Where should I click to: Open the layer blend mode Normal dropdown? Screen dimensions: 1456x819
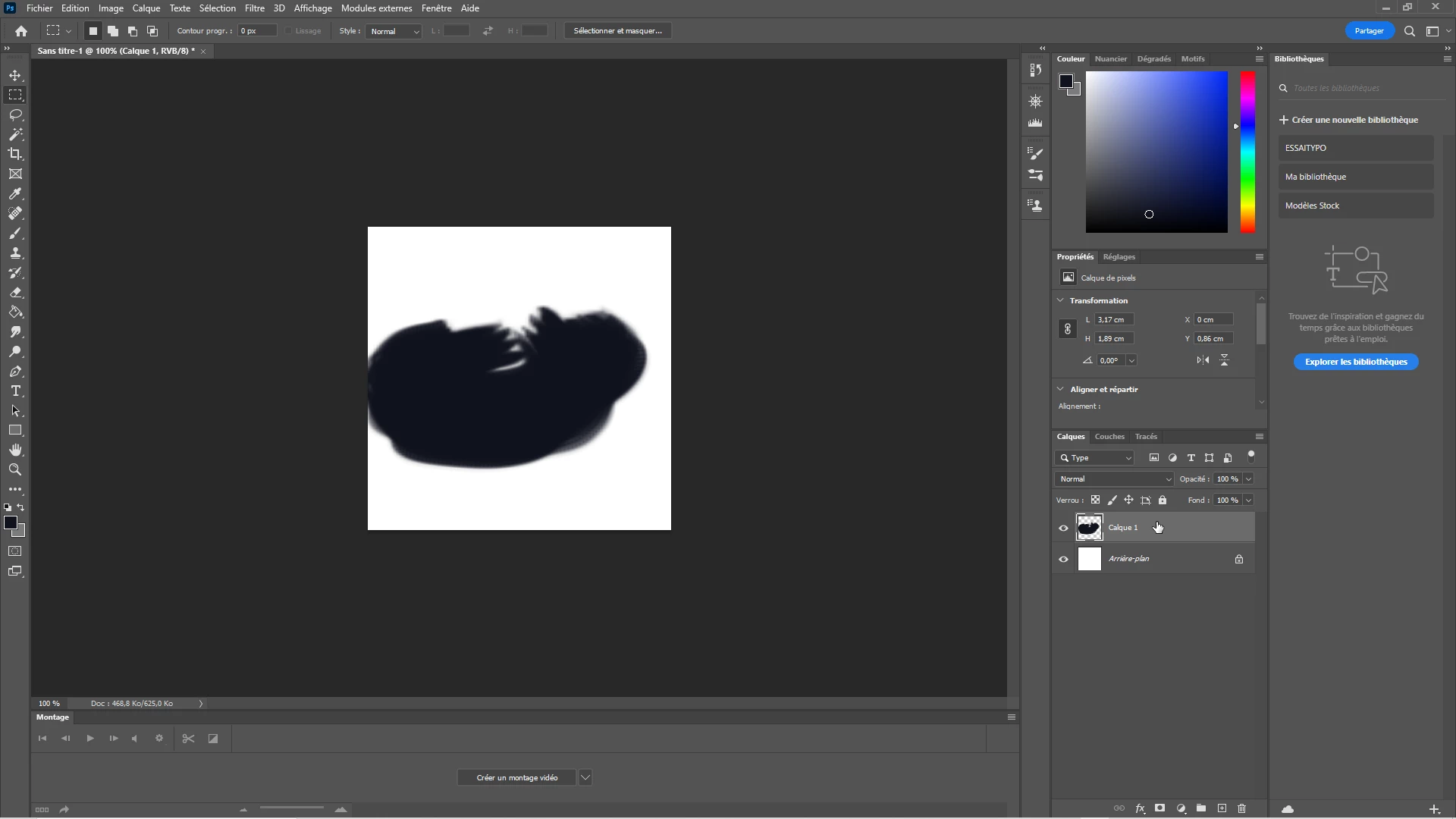click(x=1114, y=479)
